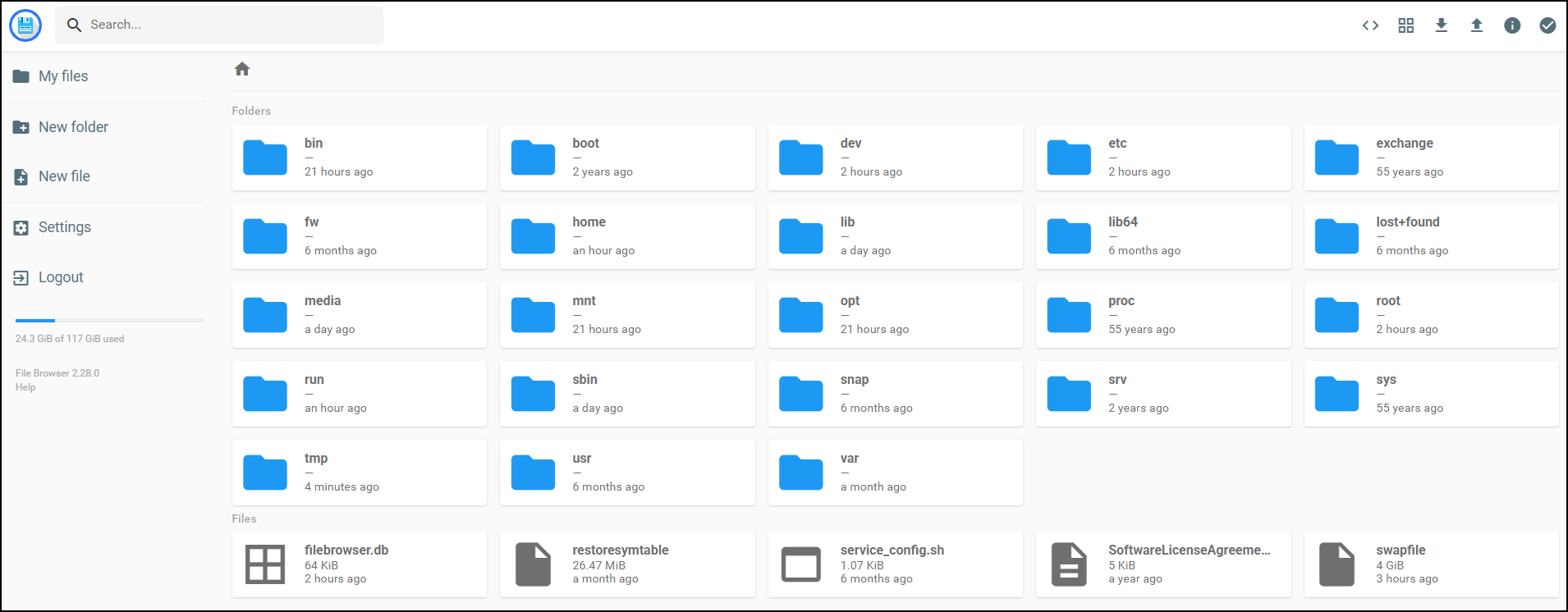This screenshot has height=612, width=1568.
Task: Select the lib folder name
Action: [x=847, y=222]
